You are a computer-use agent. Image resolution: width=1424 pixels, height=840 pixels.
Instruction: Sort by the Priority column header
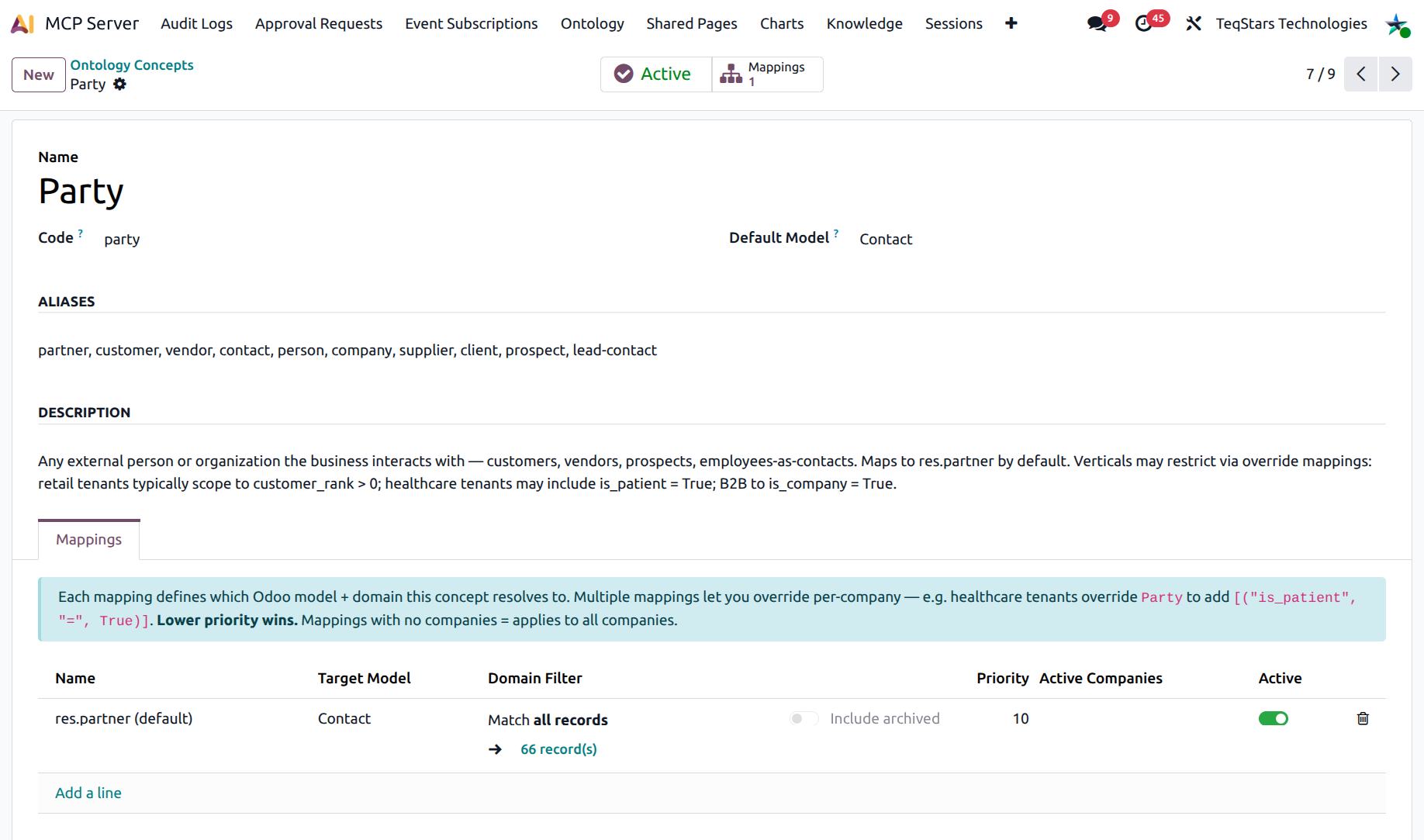pyautogui.click(x=1002, y=678)
